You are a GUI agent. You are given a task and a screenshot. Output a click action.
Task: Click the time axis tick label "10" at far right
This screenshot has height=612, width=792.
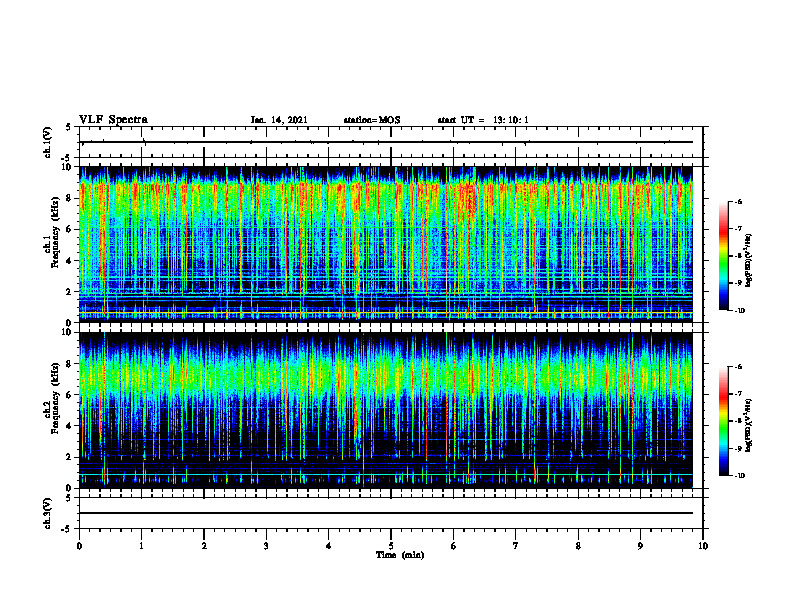click(703, 546)
